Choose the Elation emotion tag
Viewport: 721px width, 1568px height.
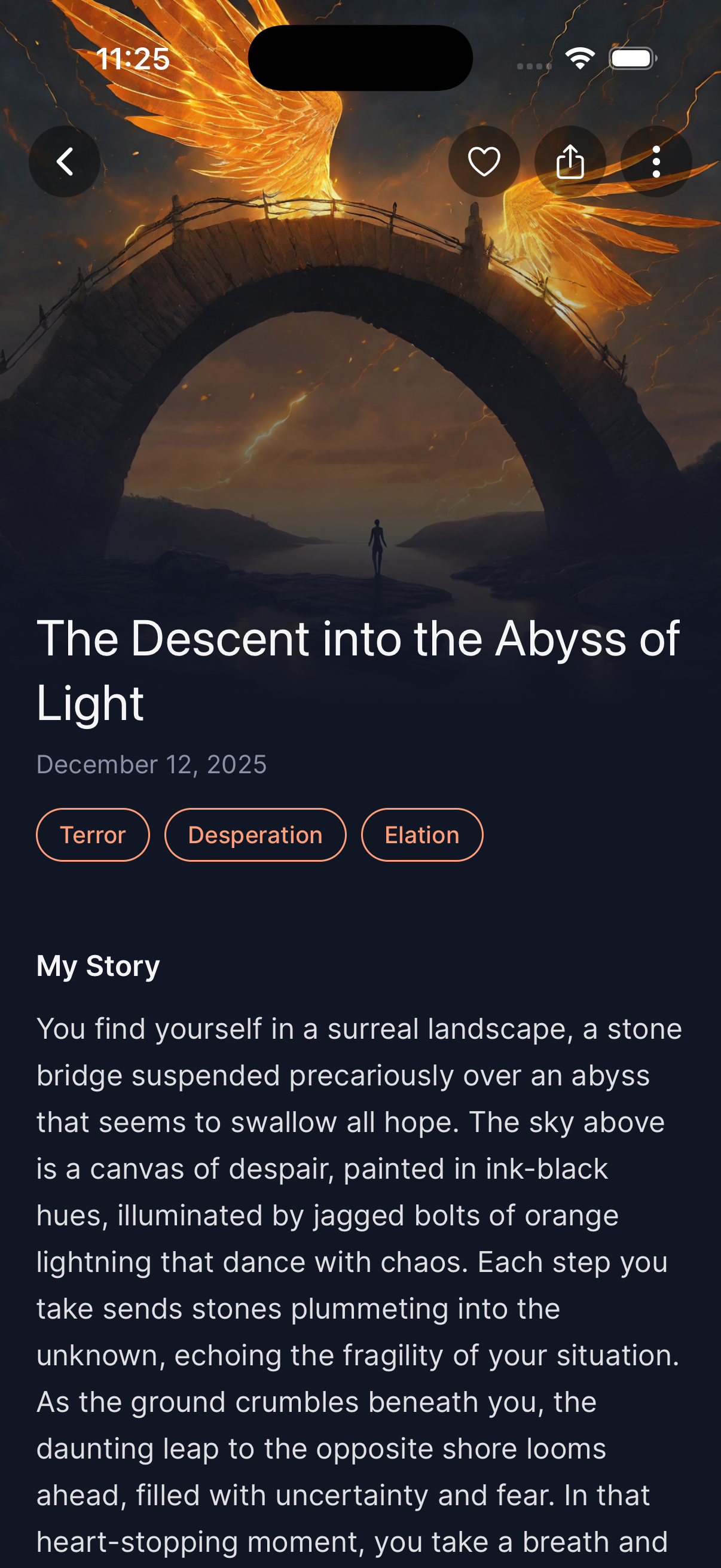pos(421,834)
